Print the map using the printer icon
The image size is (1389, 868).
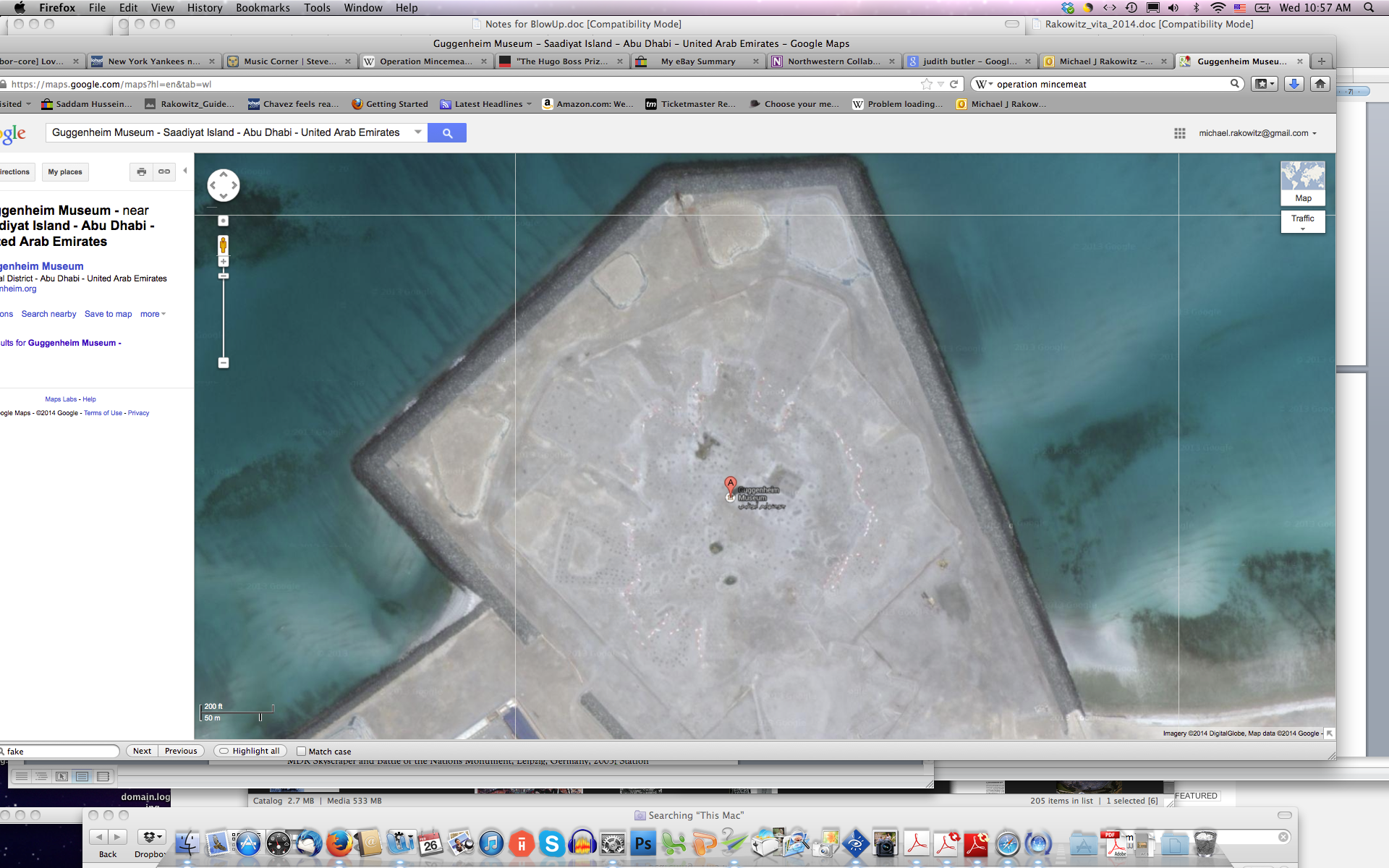pos(141,172)
